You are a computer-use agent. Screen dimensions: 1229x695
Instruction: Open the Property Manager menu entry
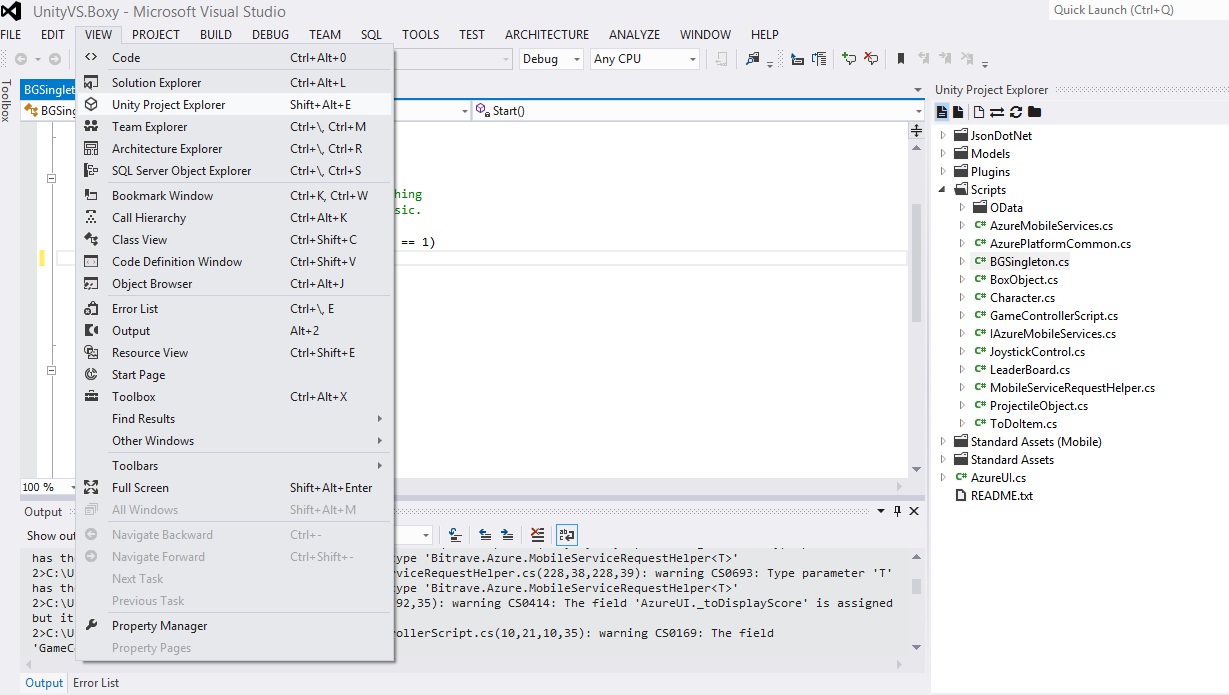[235, 626]
